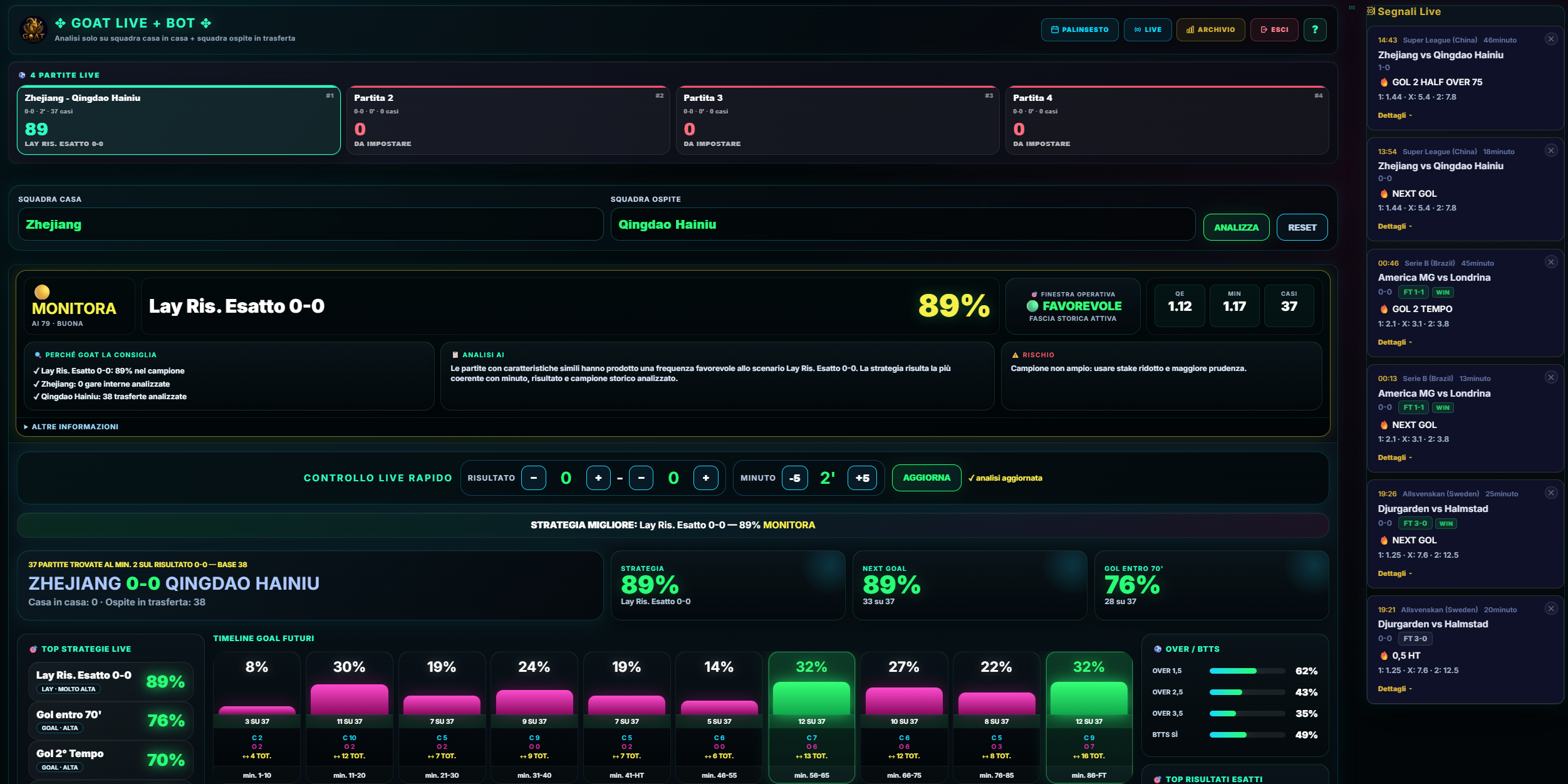
Task: Add 5 minutes to match minute
Action: click(862, 478)
